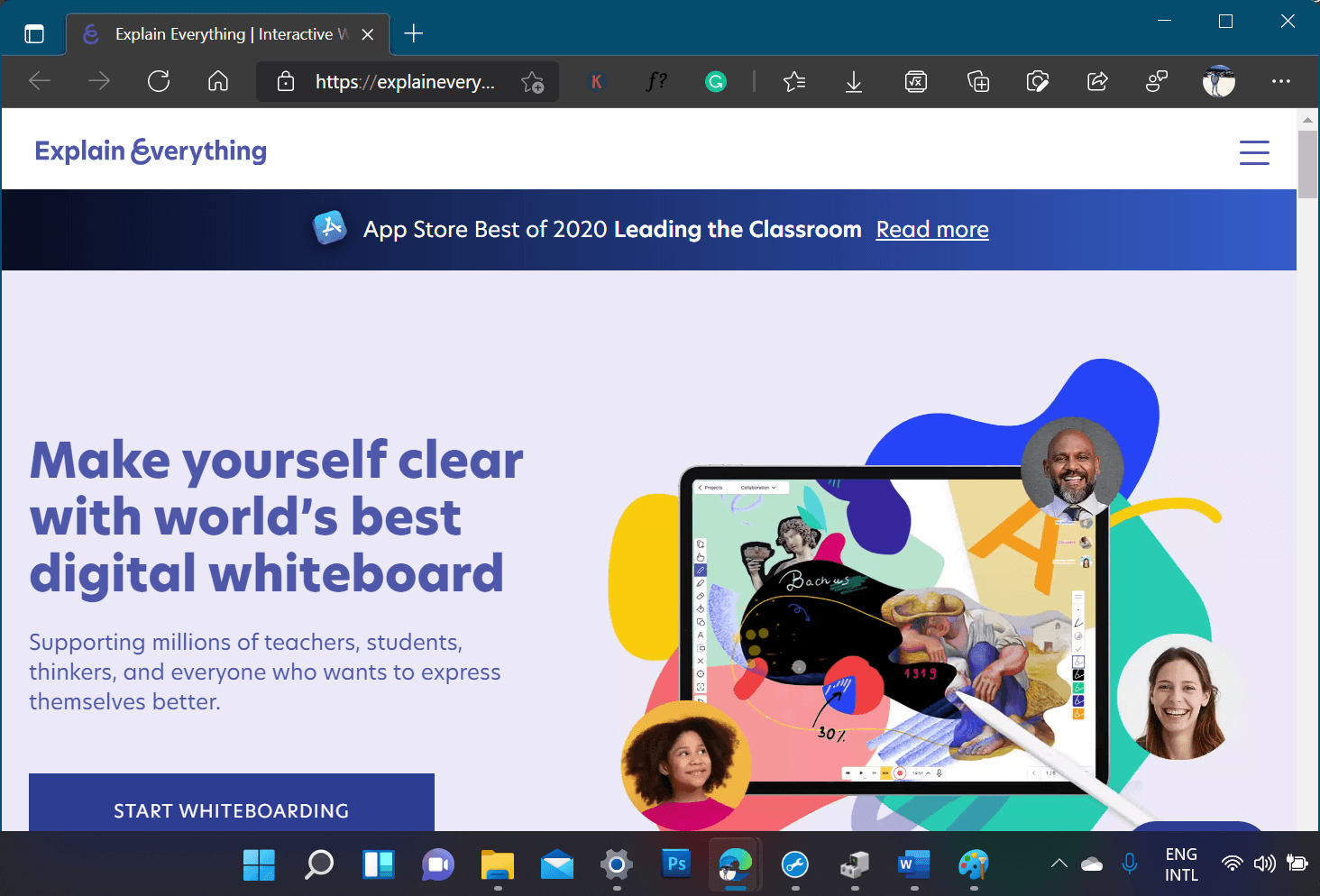Refresh the current page
This screenshot has width=1320, height=896.
click(x=159, y=81)
